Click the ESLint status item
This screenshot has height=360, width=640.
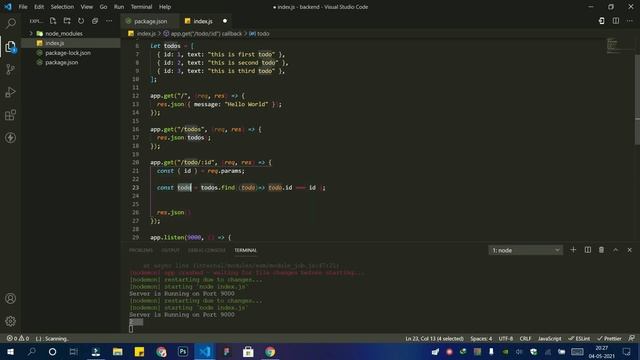(579, 338)
